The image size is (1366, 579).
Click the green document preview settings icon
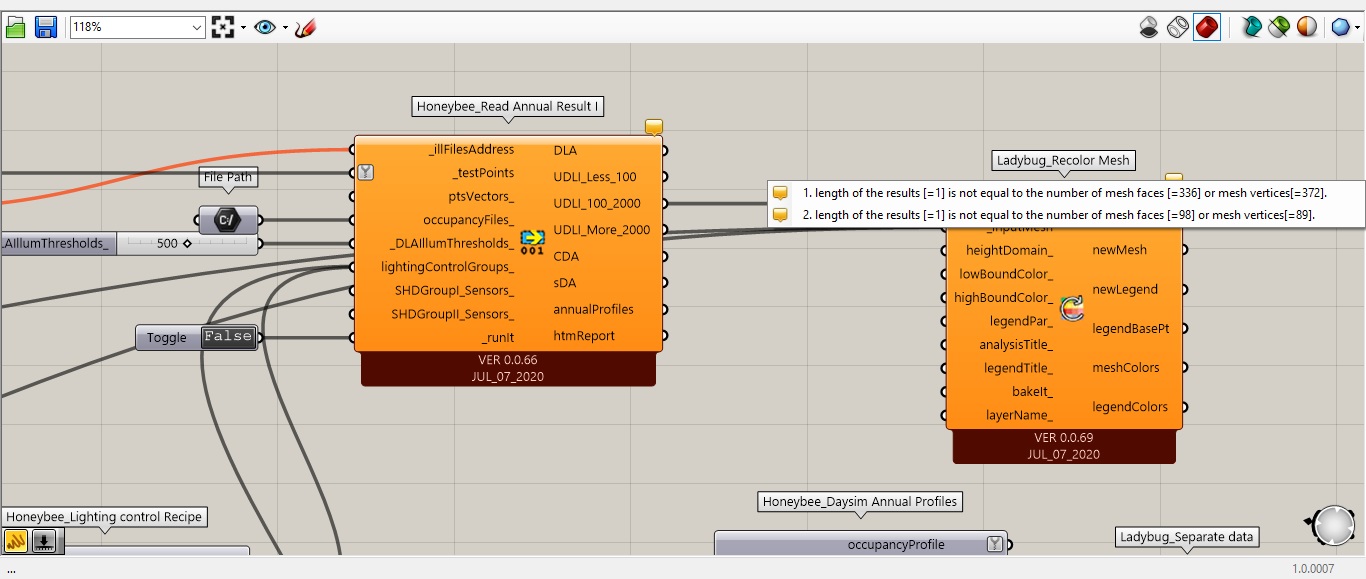click(x=1279, y=27)
